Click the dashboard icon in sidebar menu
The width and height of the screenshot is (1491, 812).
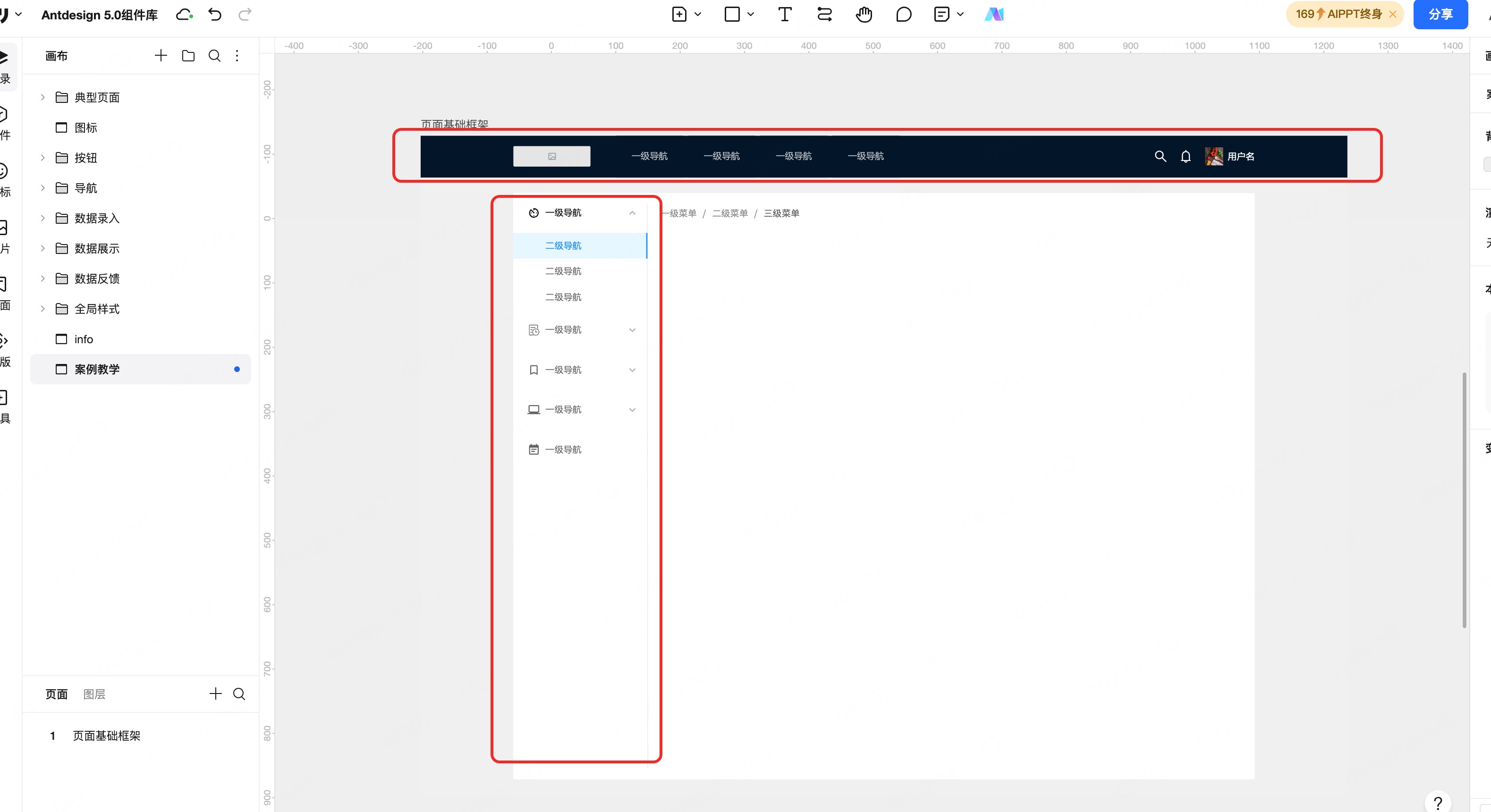tap(534, 213)
